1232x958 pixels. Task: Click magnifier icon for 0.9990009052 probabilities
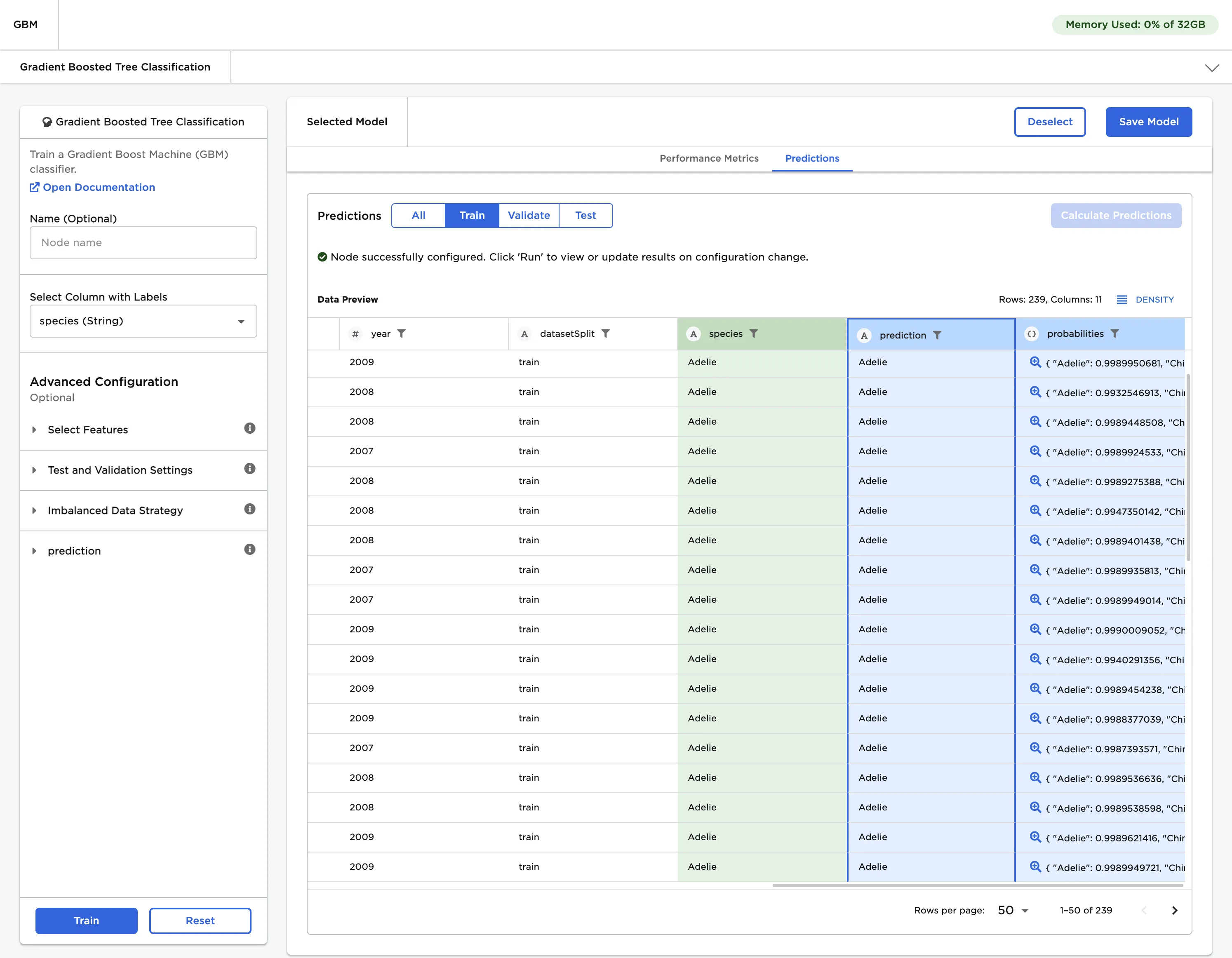point(1035,629)
